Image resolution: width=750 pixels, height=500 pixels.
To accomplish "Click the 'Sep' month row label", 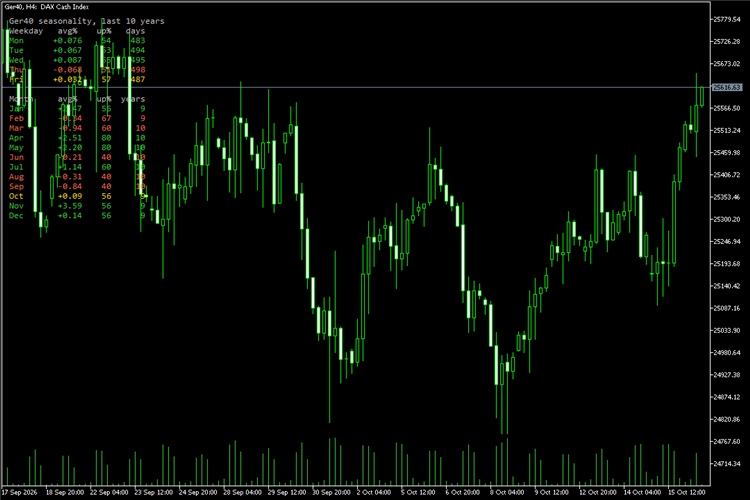I will pyautogui.click(x=16, y=187).
